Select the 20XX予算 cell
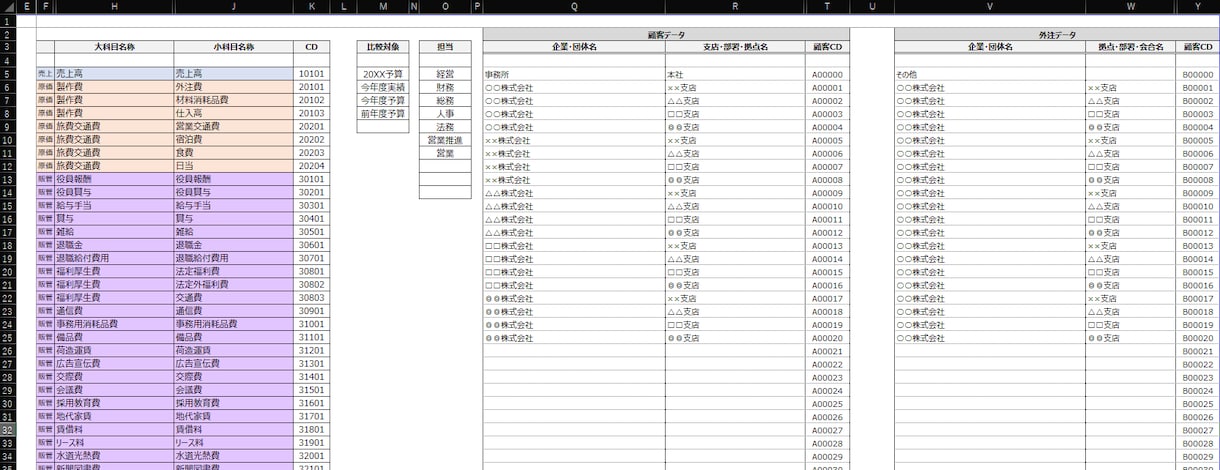This screenshot has width=1220, height=470. click(383, 74)
